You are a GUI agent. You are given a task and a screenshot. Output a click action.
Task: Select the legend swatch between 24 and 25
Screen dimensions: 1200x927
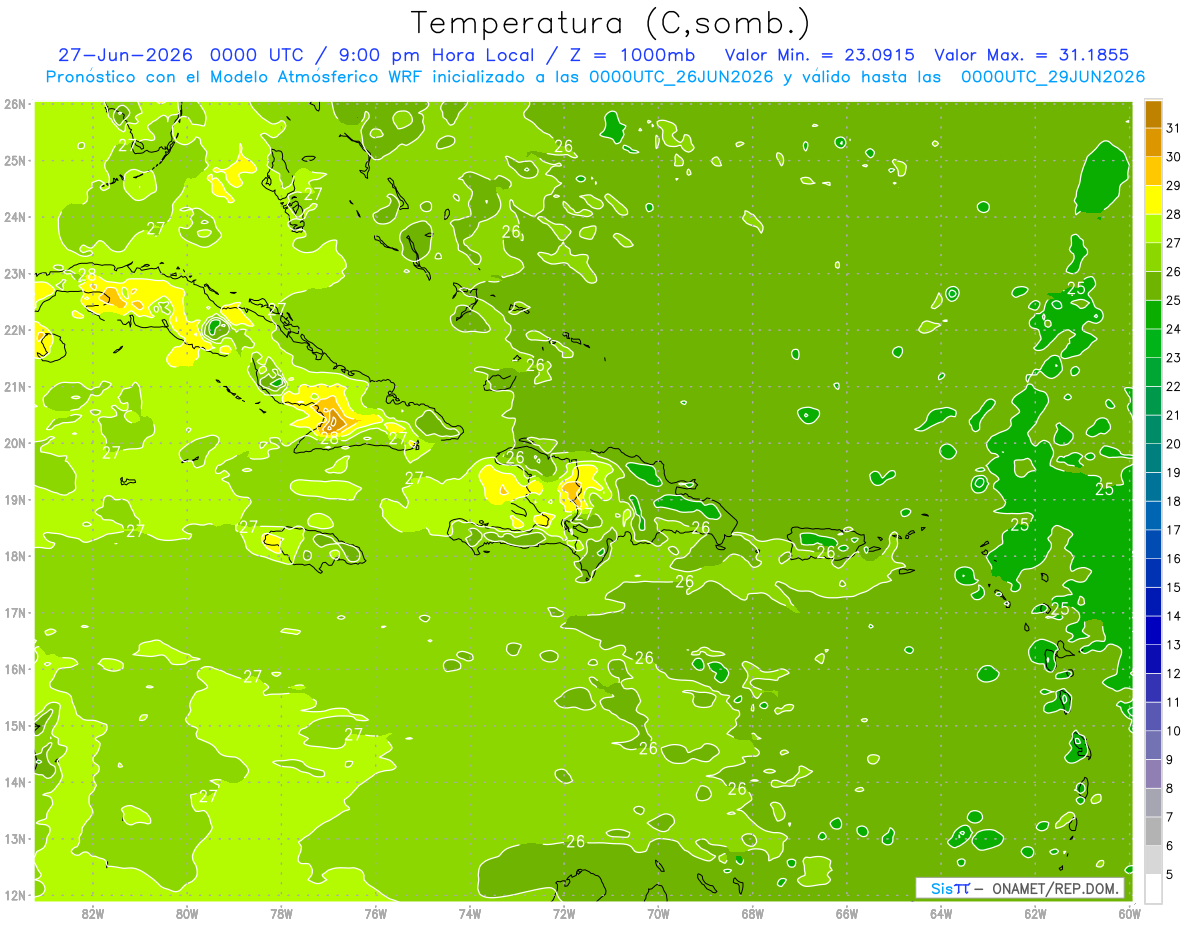click(x=1152, y=315)
